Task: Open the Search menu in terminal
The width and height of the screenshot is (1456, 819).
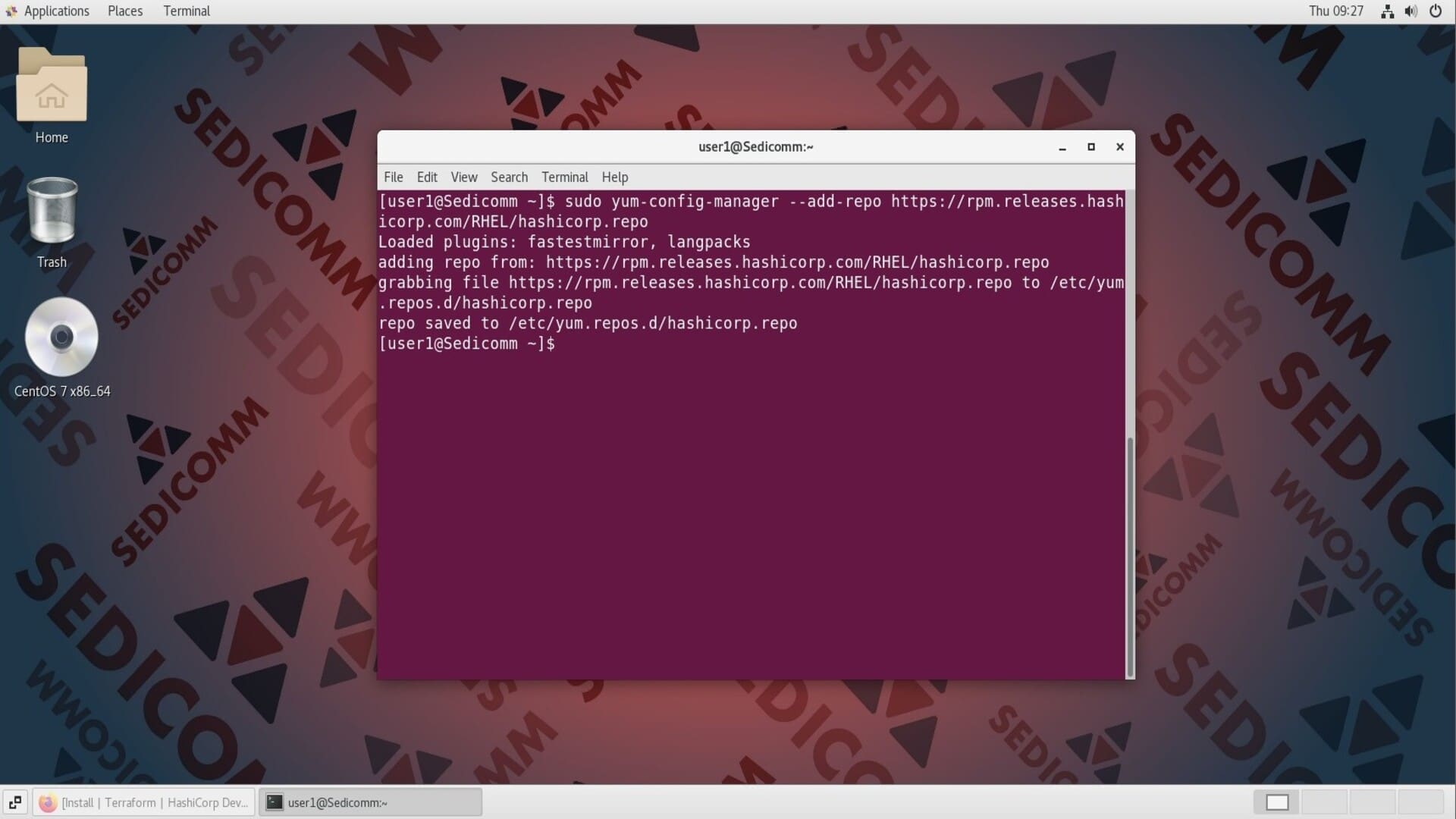Action: [x=509, y=177]
